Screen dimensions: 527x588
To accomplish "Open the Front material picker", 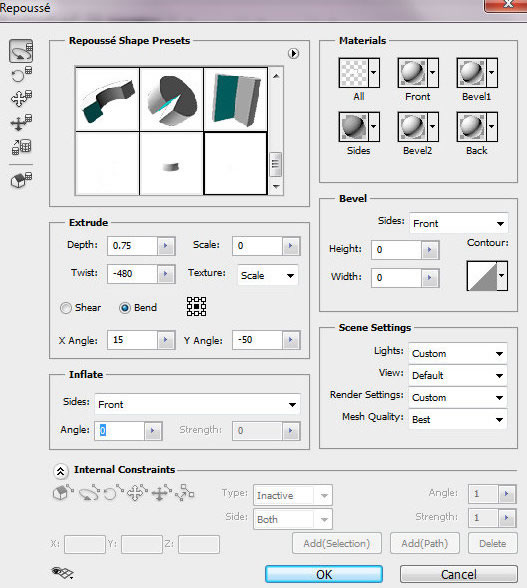I will (418, 73).
